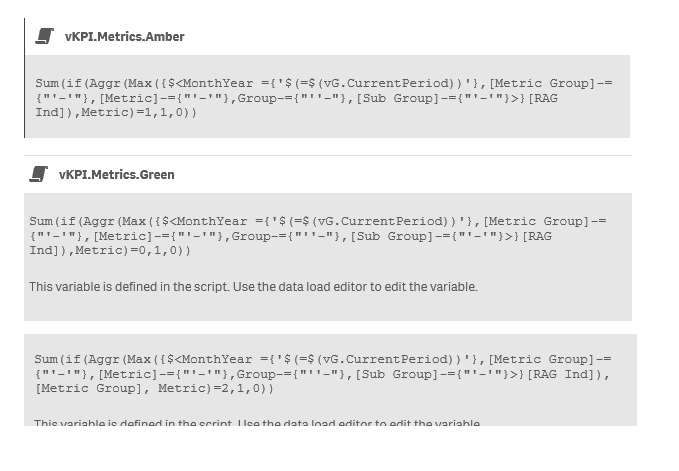Click 'Metric)=0,1,0))' in the Green expression

[x=135, y=250]
